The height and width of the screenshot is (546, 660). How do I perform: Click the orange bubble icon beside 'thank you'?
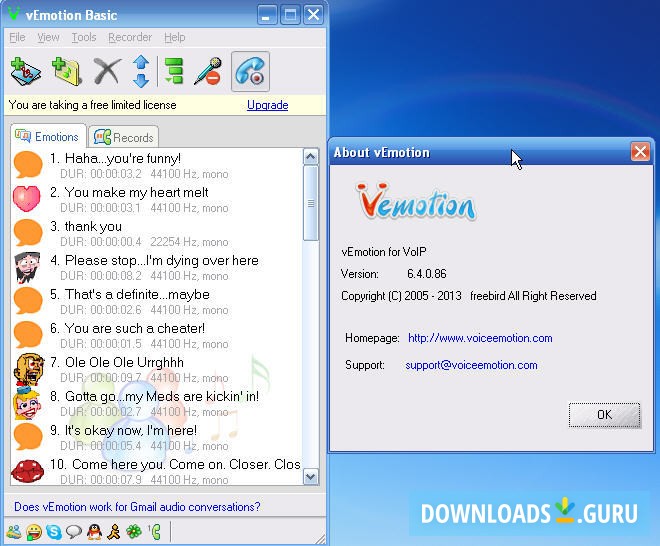click(28, 233)
